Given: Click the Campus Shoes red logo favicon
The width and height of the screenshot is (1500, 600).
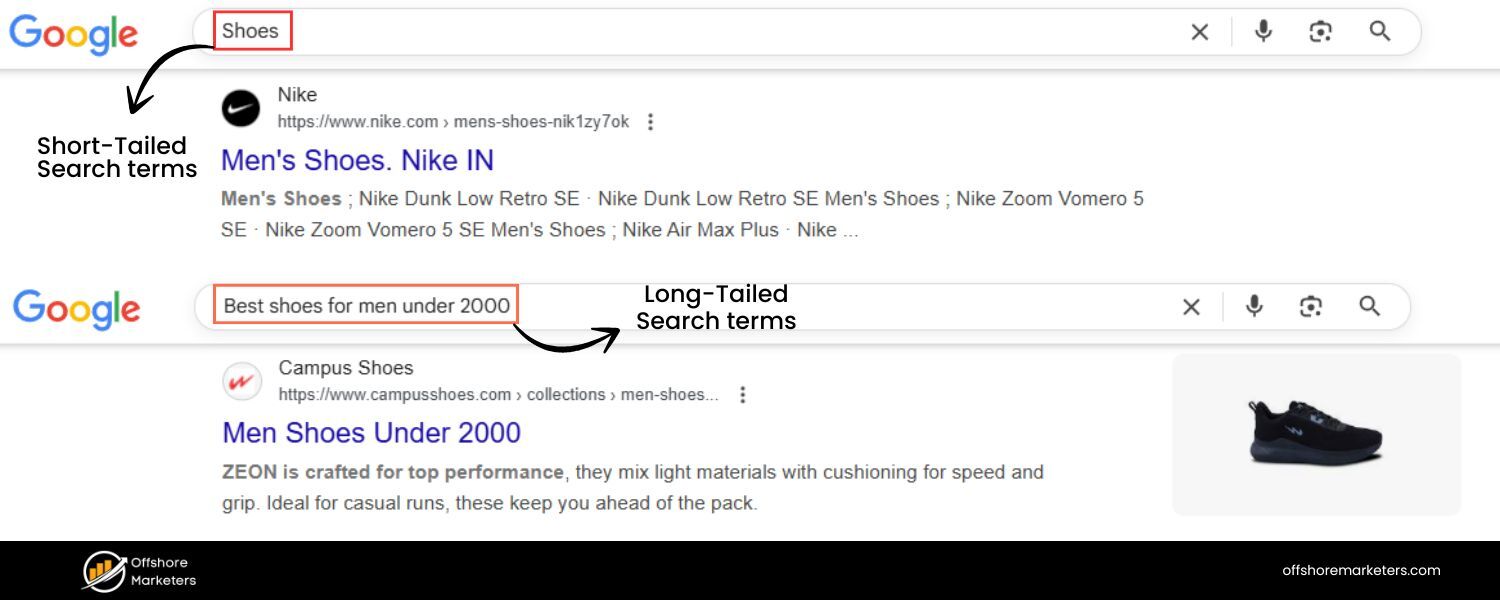Looking at the screenshot, I should [241, 380].
